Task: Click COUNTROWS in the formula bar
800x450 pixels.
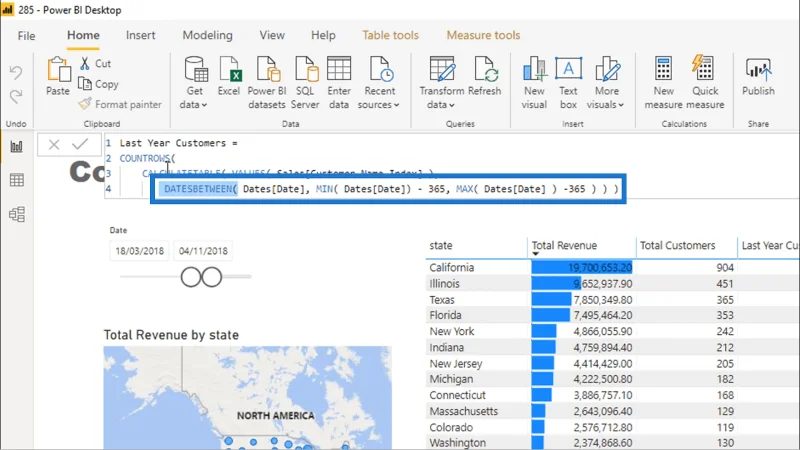Action: pyautogui.click(x=145, y=159)
